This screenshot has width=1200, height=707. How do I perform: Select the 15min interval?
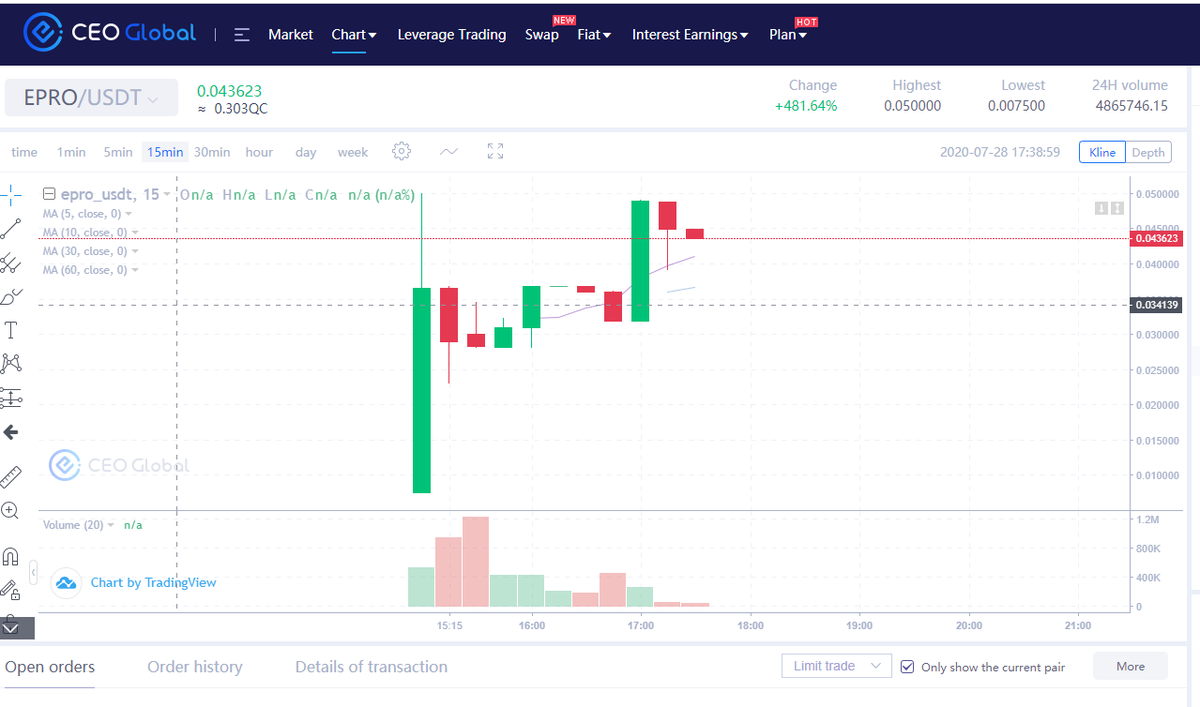click(165, 152)
